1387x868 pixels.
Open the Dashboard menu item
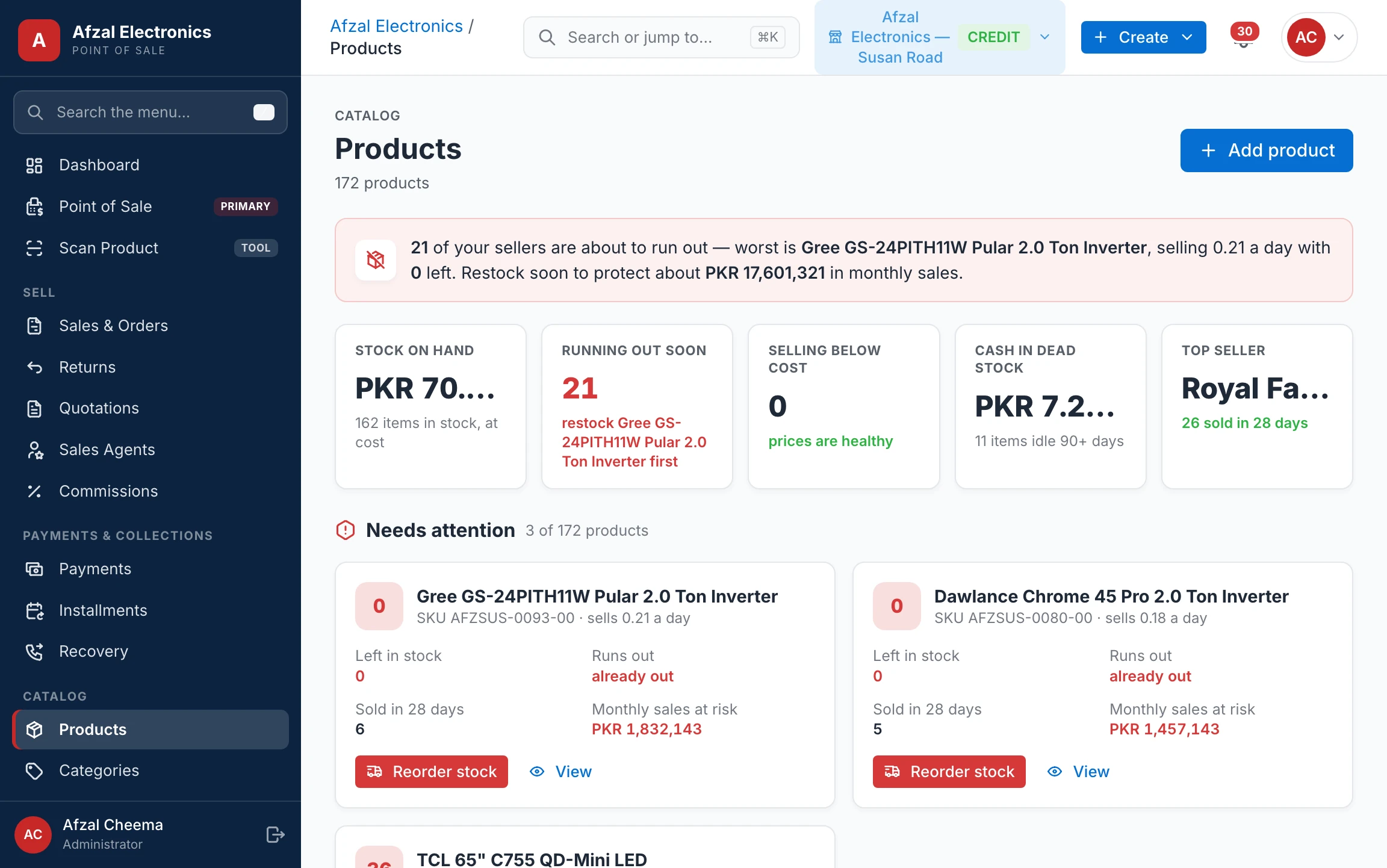pos(150,165)
